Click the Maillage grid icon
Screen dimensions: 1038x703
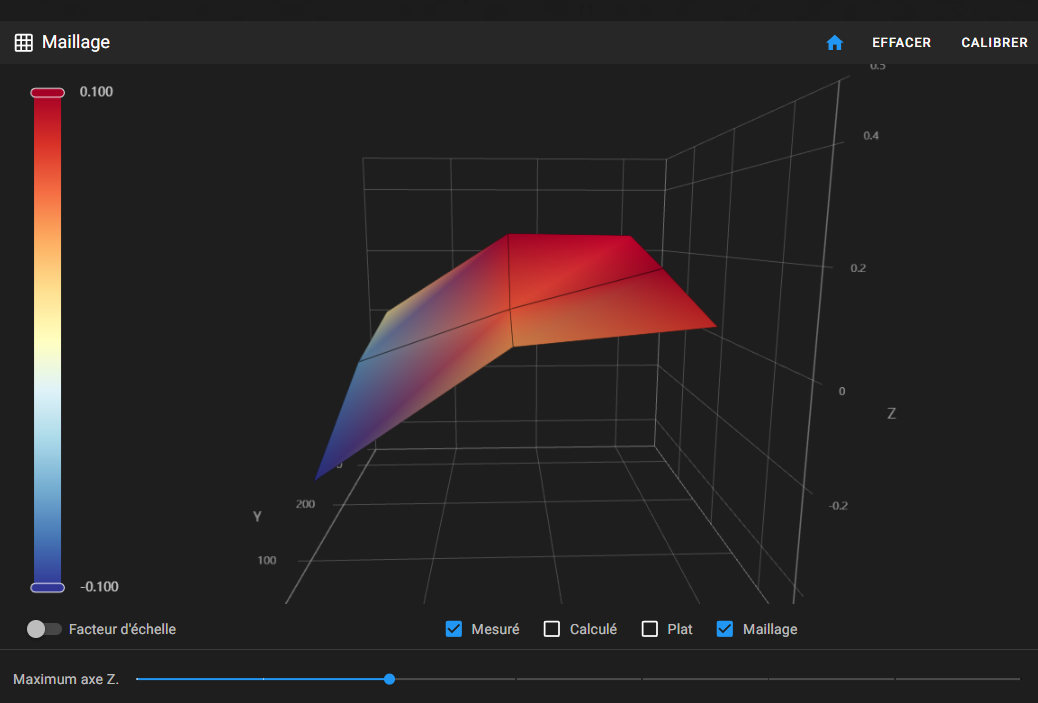pos(24,43)
